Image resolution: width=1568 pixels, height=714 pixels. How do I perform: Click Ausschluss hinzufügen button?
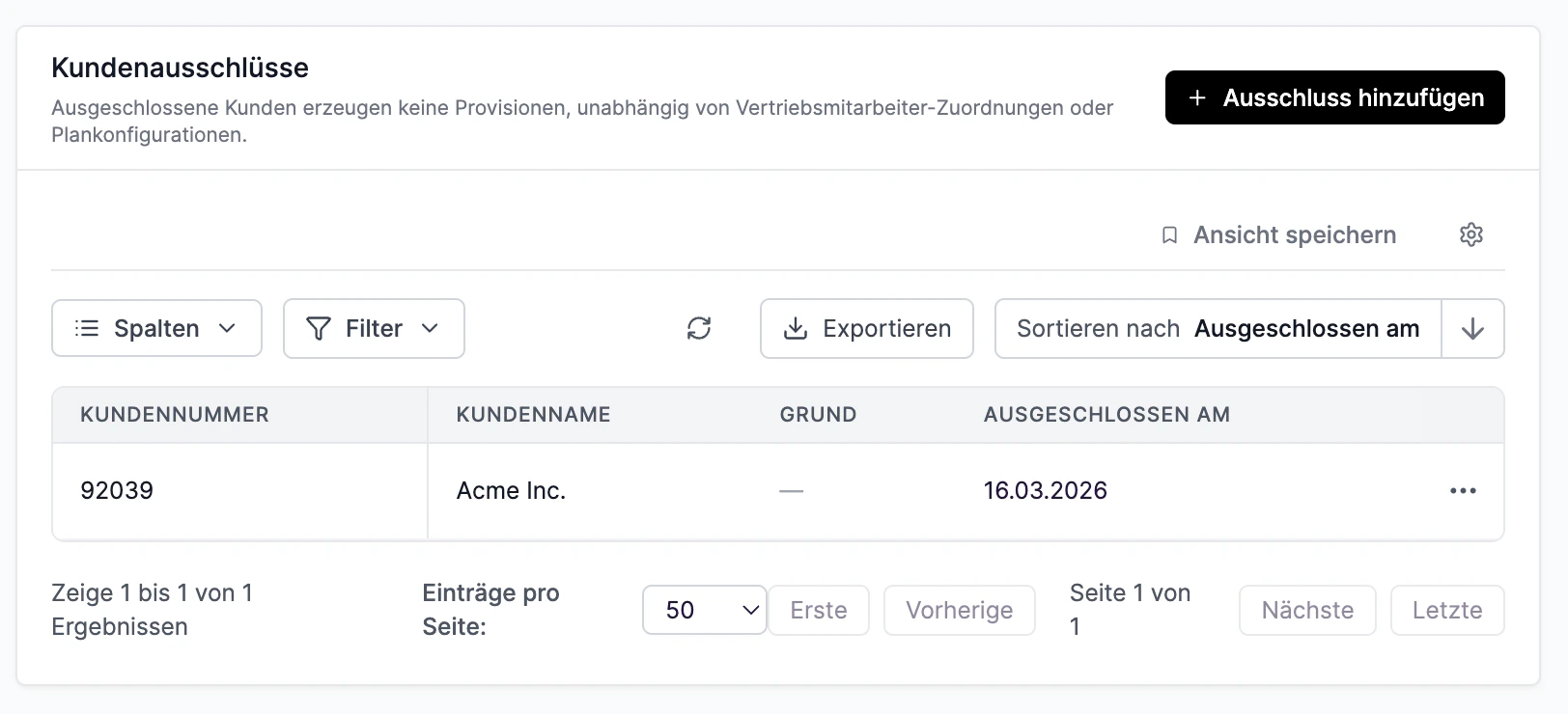tap(1334, 98)
